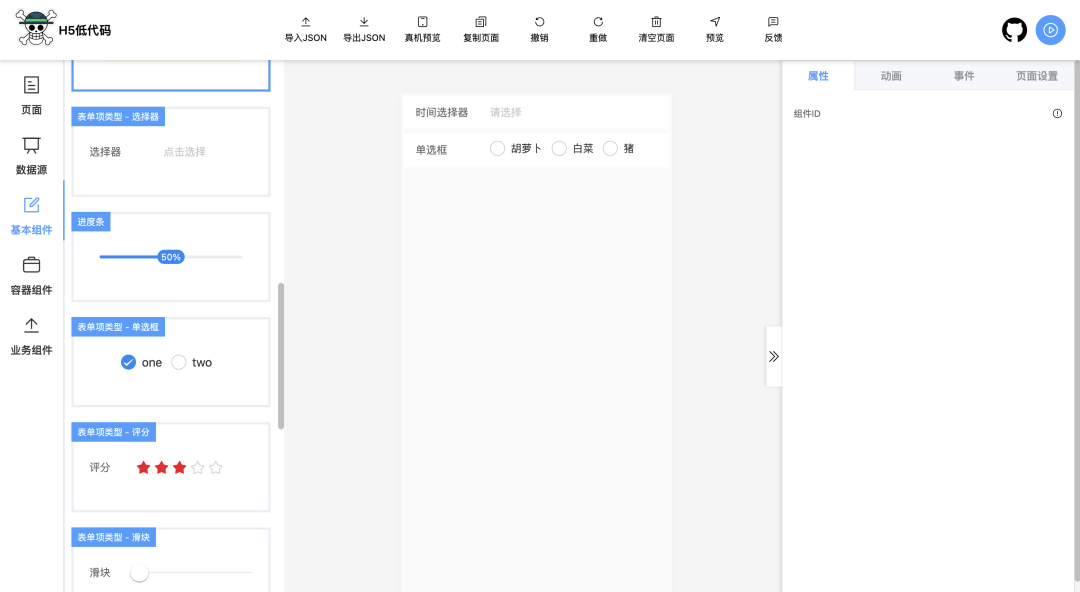Click the fifth empty rating star
1080x592 pixels.
[216, 468]
